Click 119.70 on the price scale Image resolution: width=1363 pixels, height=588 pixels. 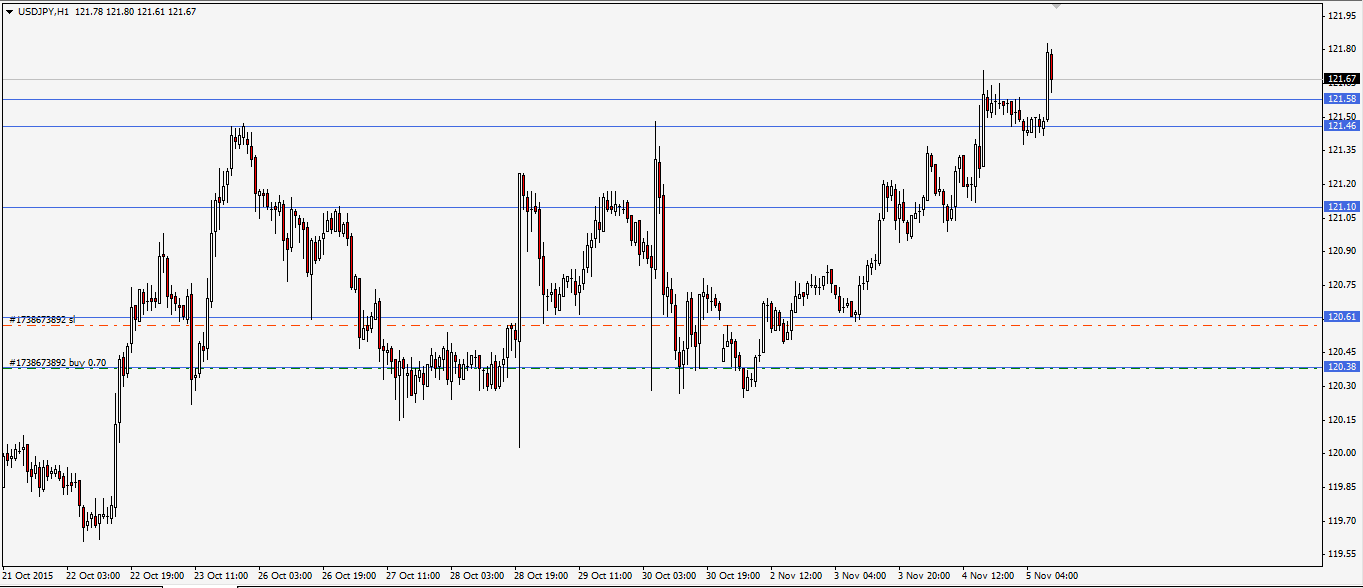click(x=1342, y=520)
